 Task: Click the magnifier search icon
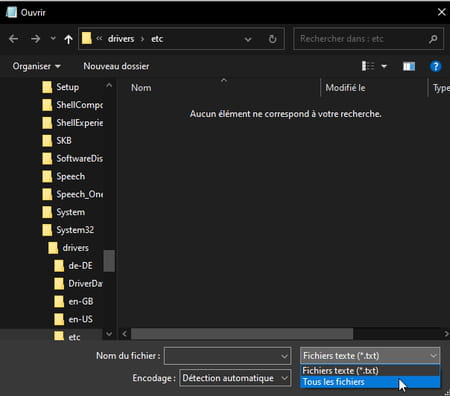(433, 39)
